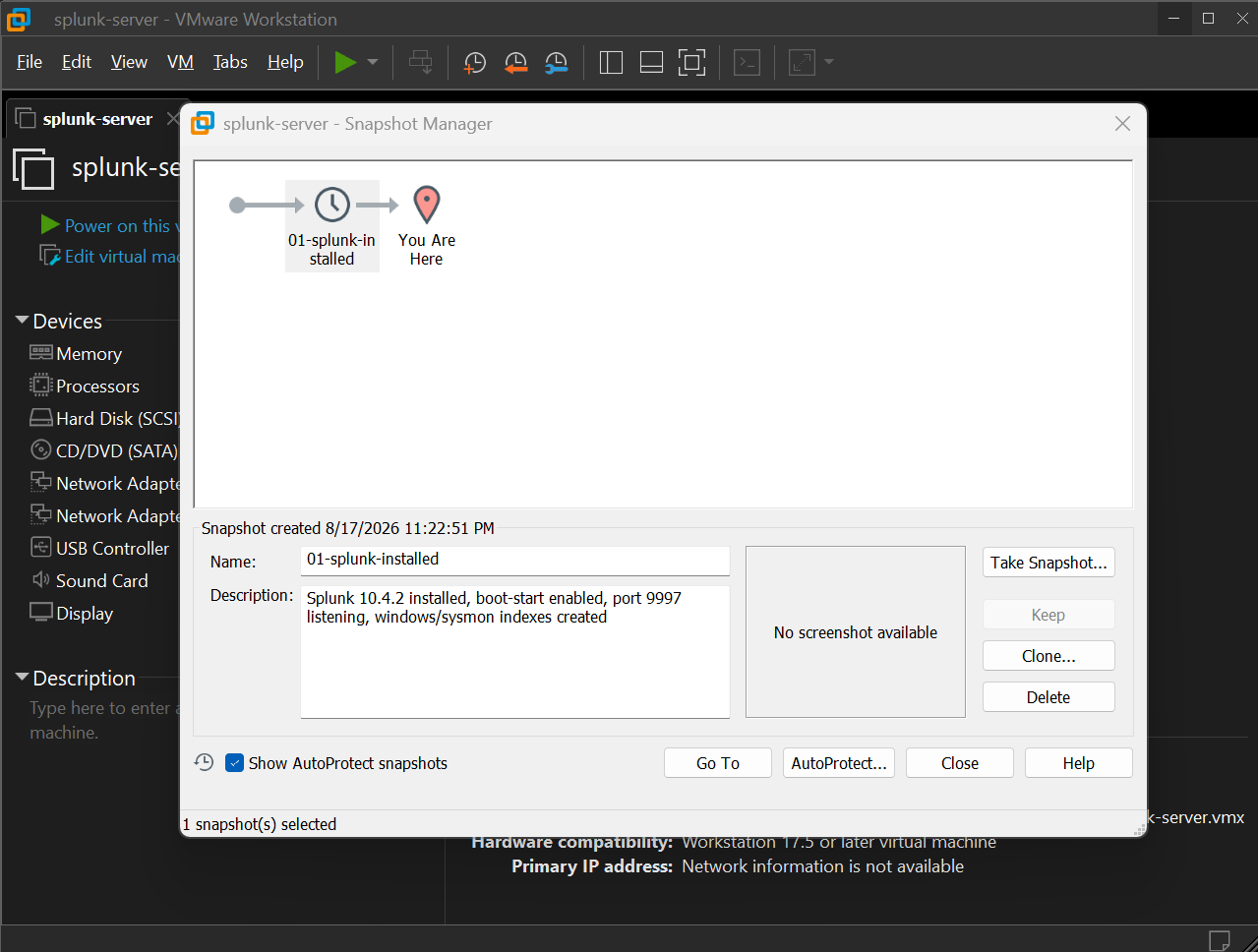Select the splunk-server tab
Image resolution: width=1258 pixels, height=952 pixels.
tap(95, 119)
